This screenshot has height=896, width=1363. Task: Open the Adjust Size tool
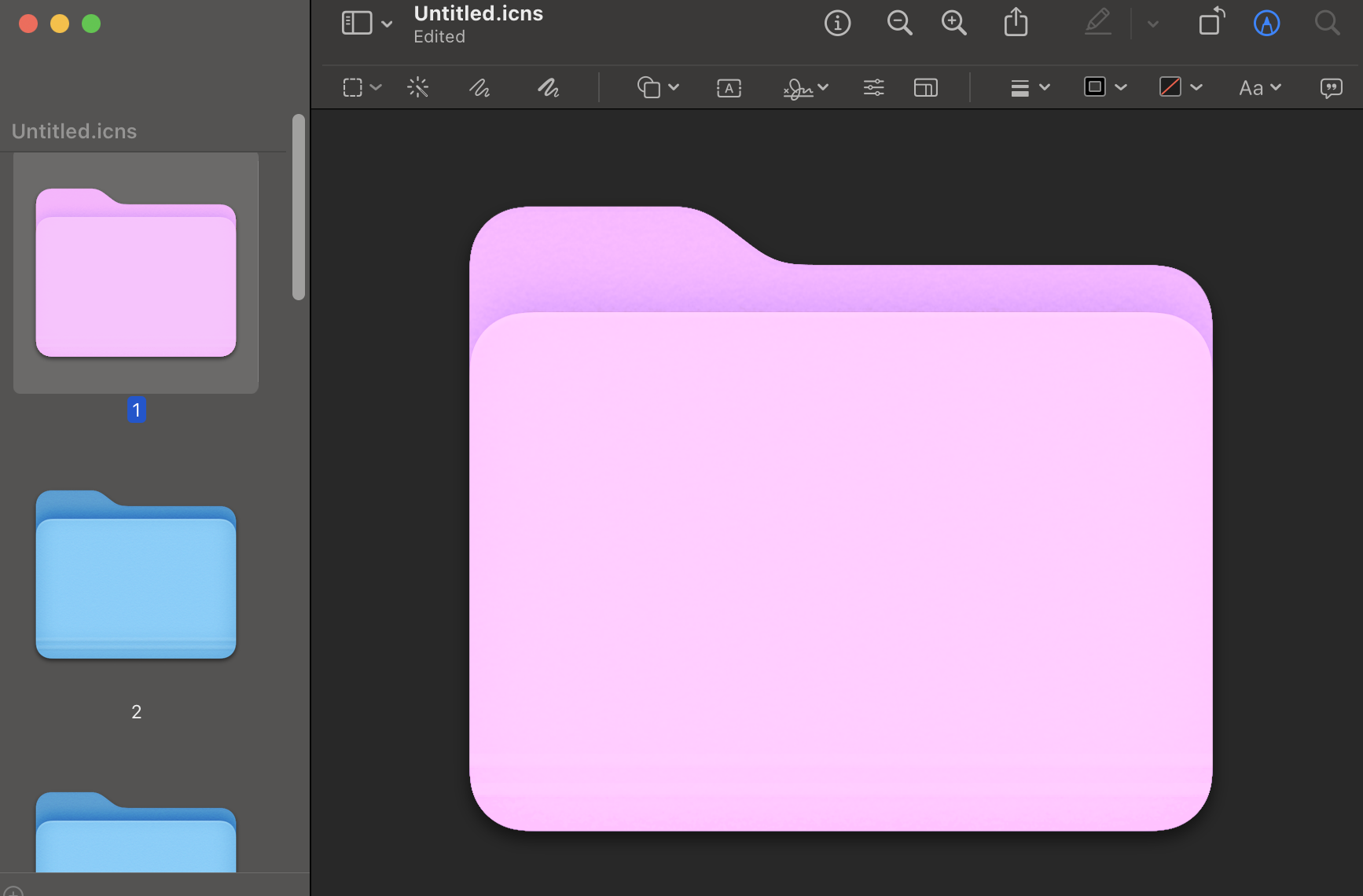926,87
